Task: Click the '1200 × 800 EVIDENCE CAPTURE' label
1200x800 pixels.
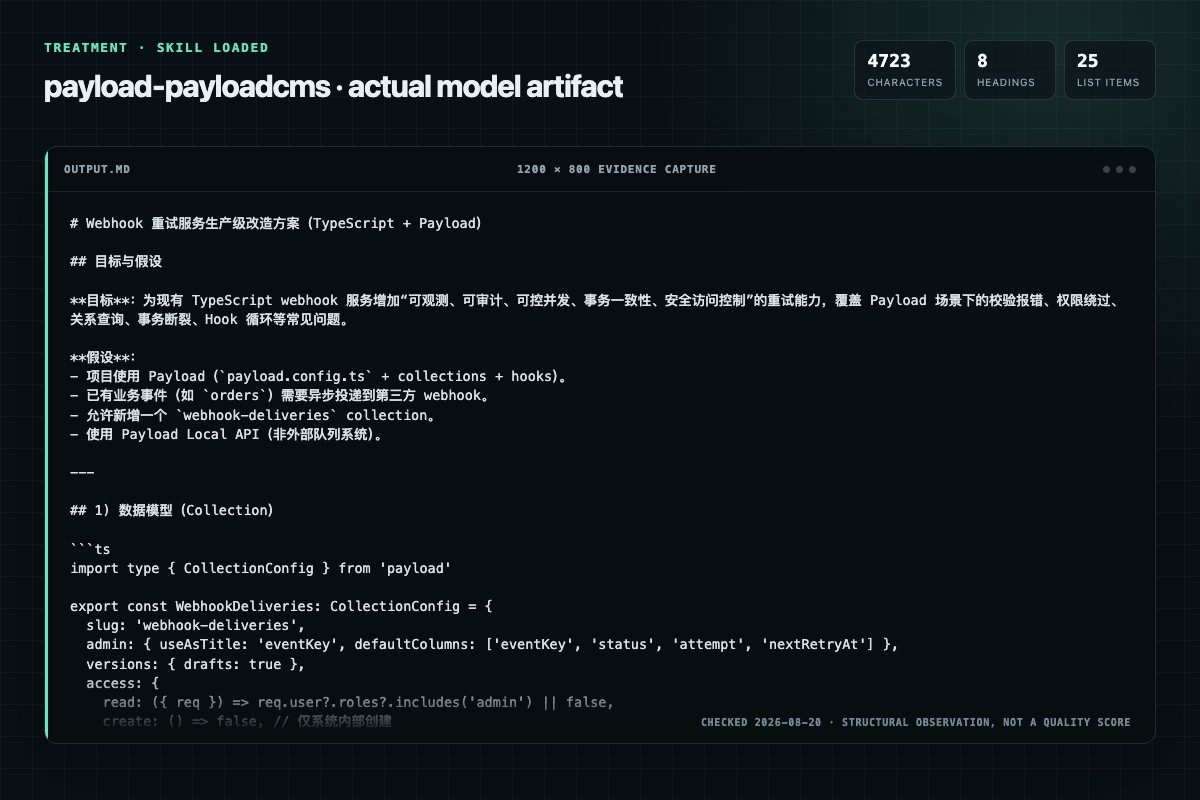Action: [616, 169]
